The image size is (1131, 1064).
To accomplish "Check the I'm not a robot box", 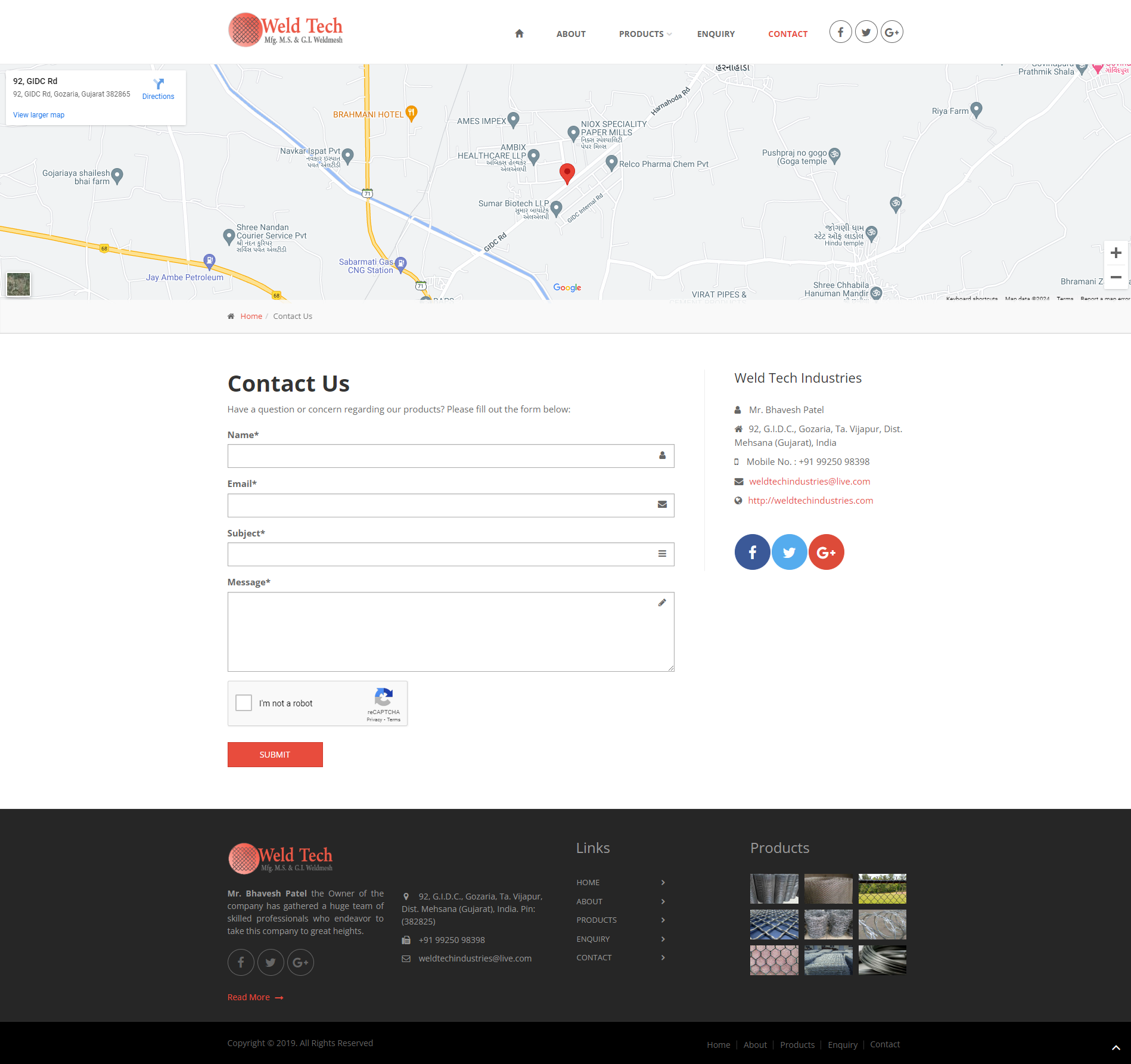I will pos(243,703).
